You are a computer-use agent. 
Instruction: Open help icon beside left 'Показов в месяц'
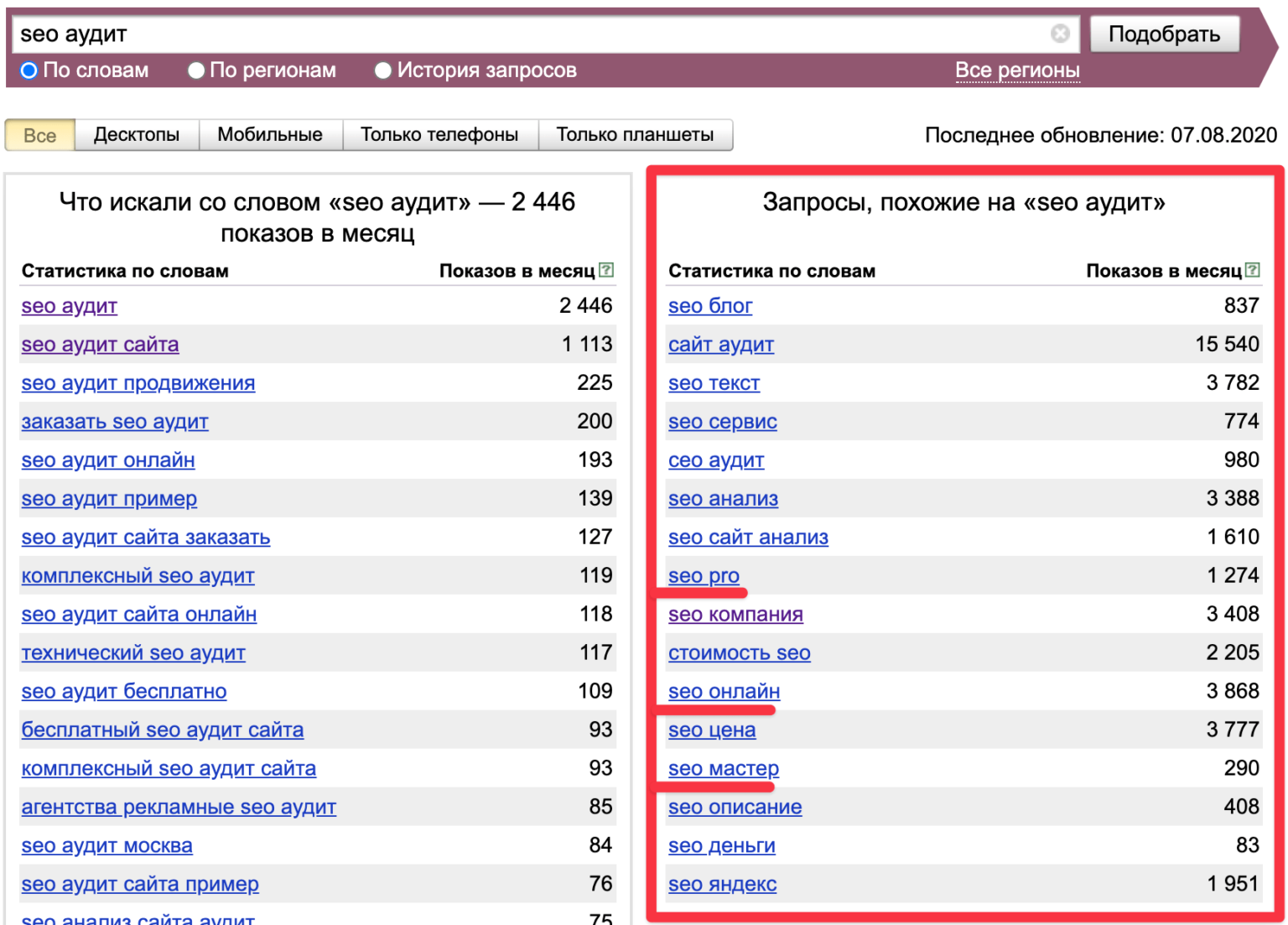coord(607,270)
